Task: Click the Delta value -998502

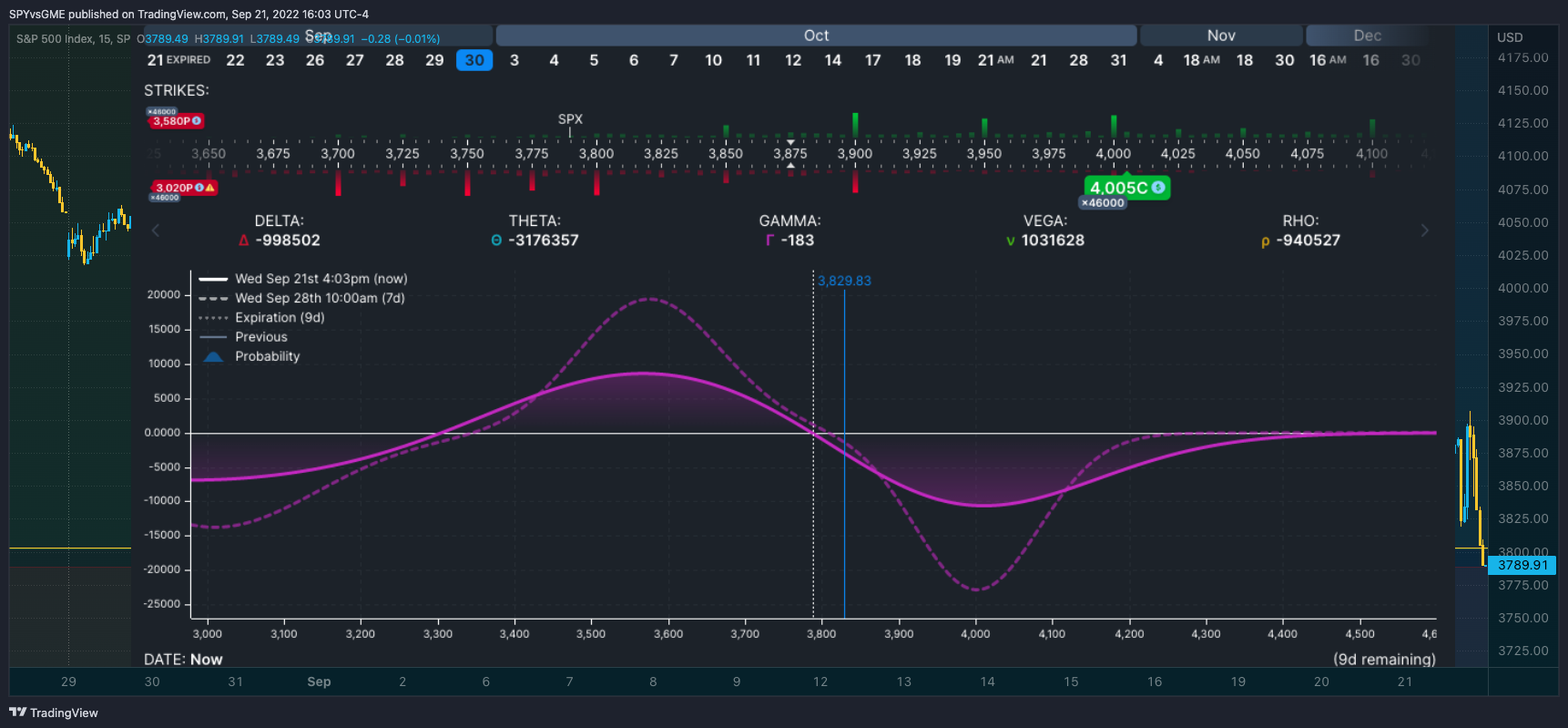Action: click(288, 241)
